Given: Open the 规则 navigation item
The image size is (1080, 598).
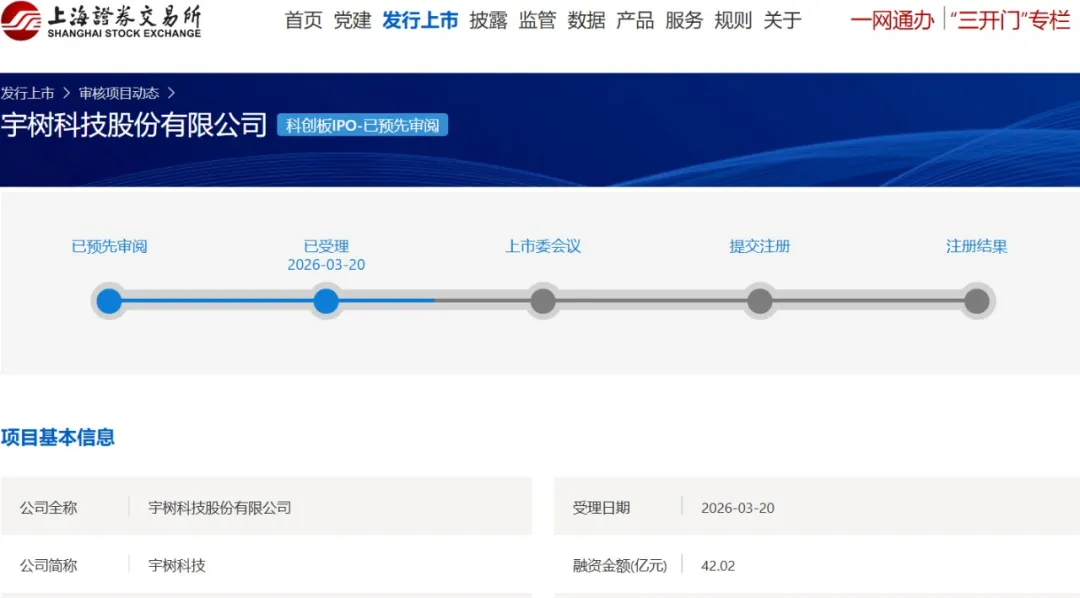Looking at the screenshot, I should (x=734, y=20).
